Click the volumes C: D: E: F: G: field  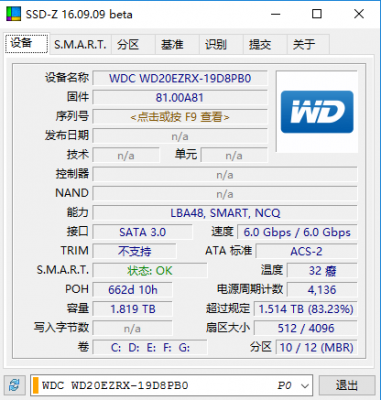tap(150, 348)
